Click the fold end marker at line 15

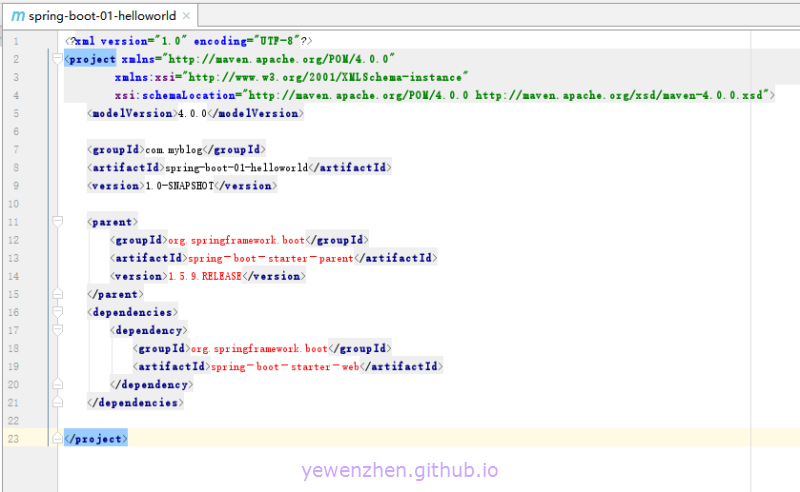click(57, 294)
